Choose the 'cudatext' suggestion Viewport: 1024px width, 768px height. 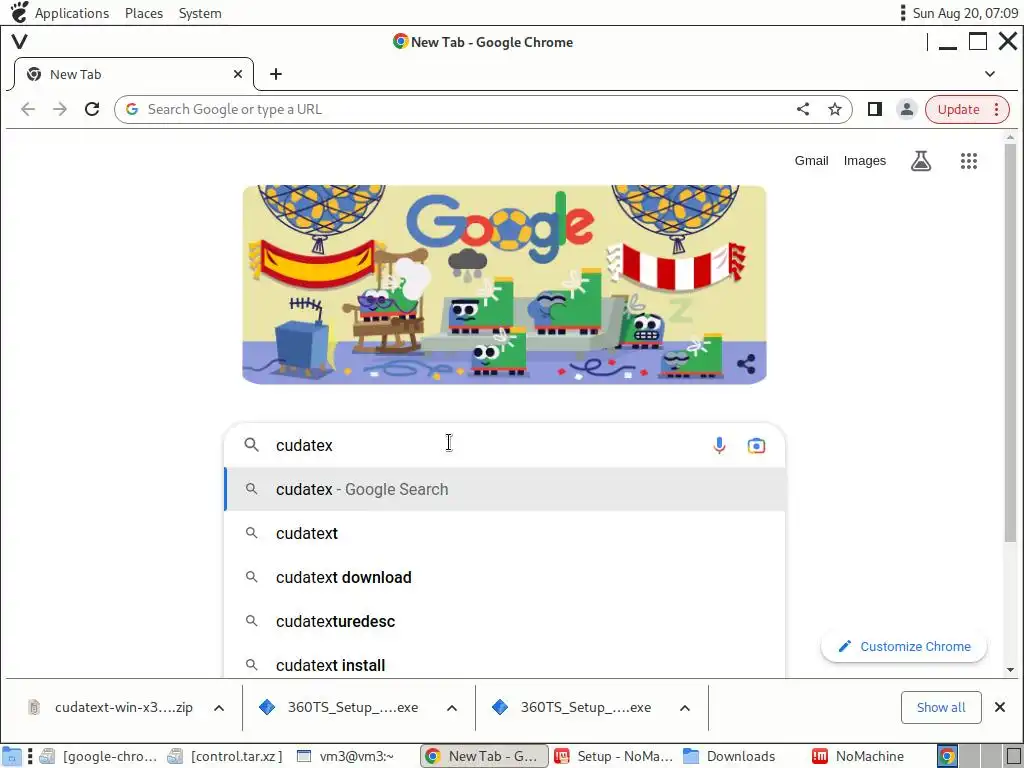tap(505, 533)
